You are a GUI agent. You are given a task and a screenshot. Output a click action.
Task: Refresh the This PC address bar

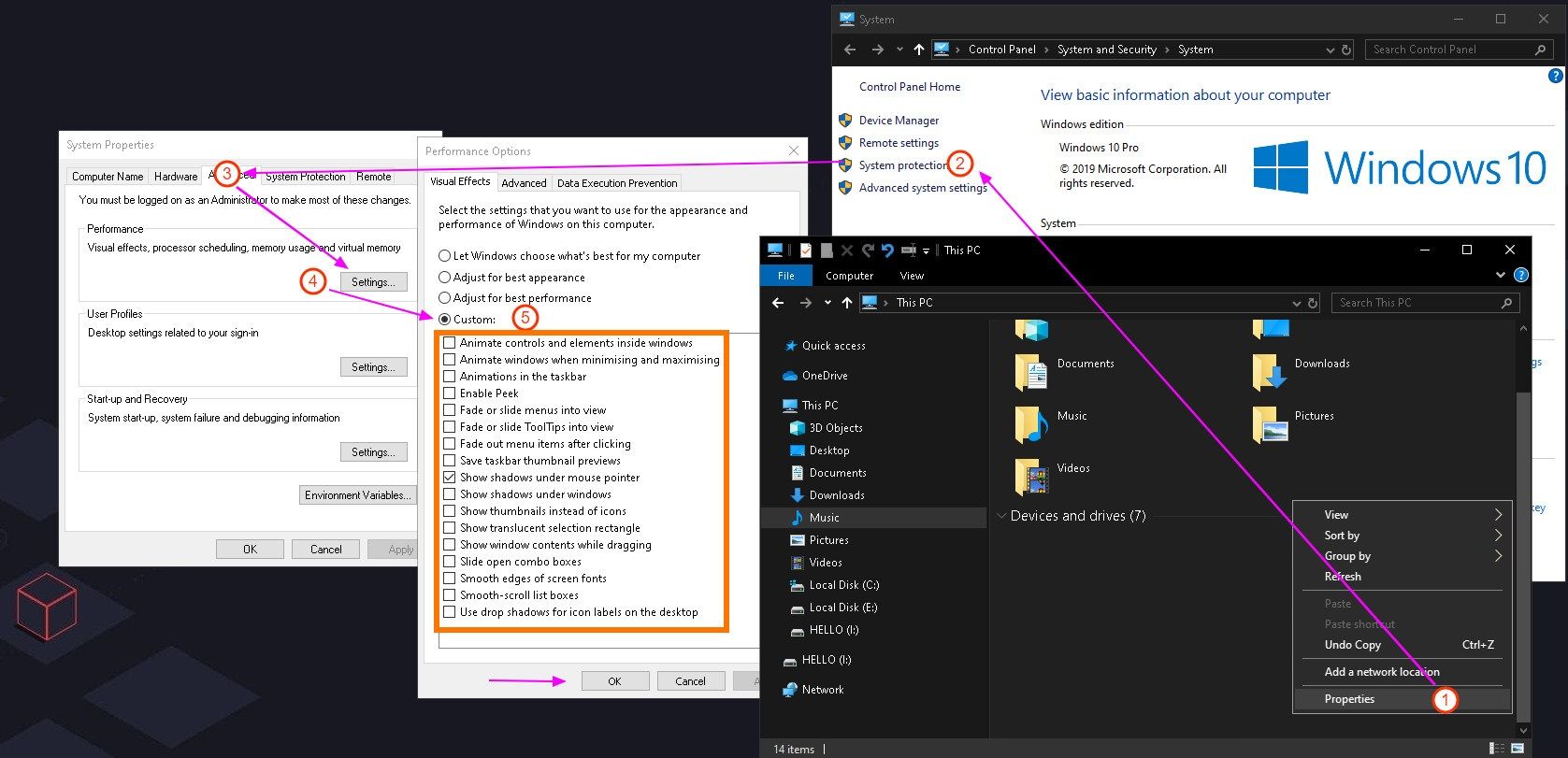(x=1313, y=303)
